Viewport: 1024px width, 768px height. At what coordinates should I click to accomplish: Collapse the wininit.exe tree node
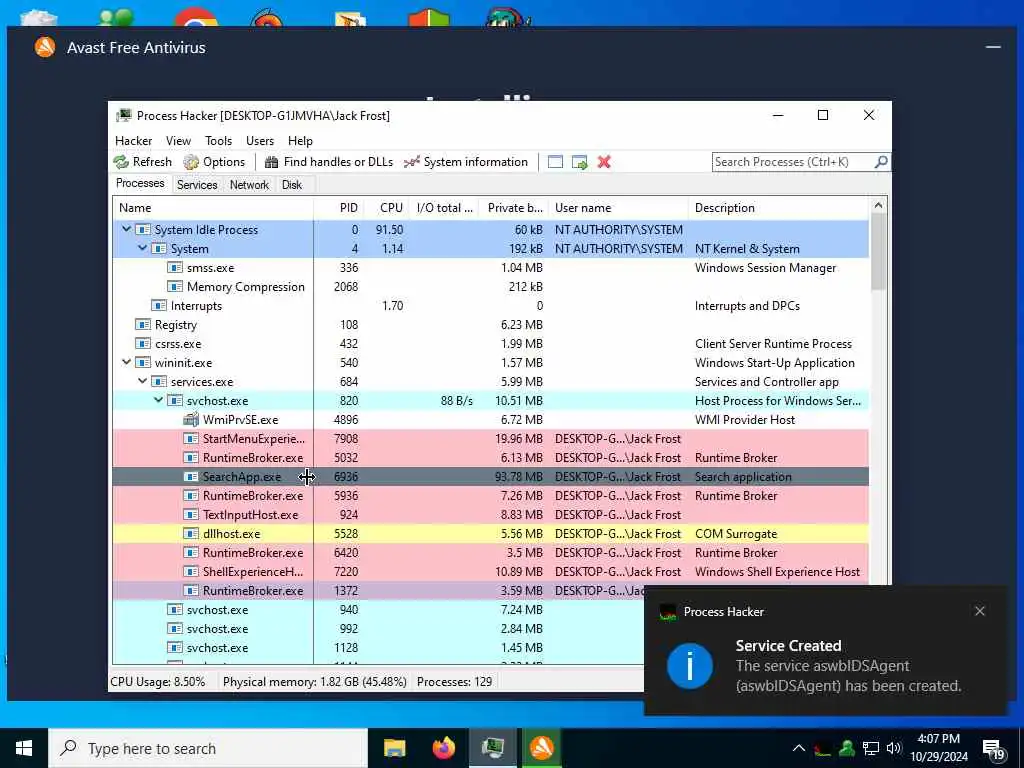(127, 362)
